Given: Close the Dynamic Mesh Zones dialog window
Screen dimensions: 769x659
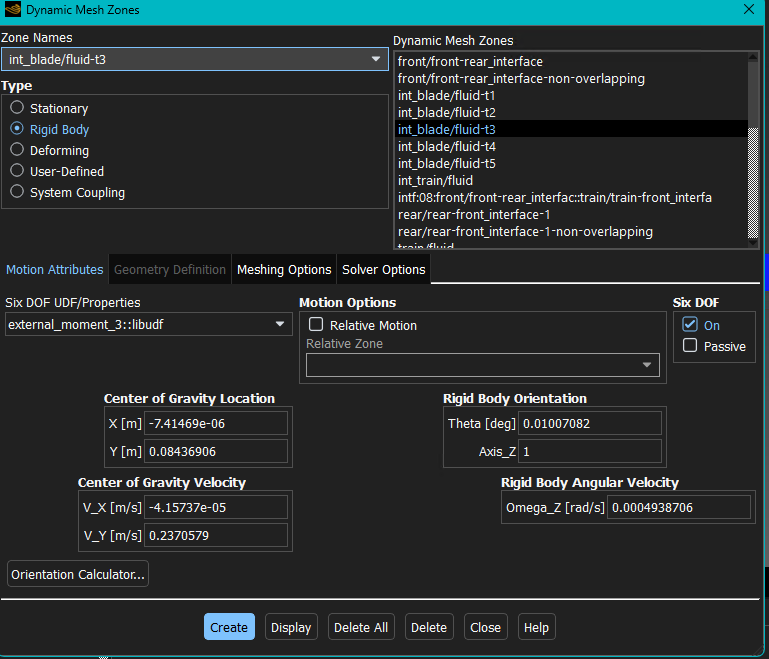Looking at the screenshot, I should pyautogui.click(x=749, y=10).
